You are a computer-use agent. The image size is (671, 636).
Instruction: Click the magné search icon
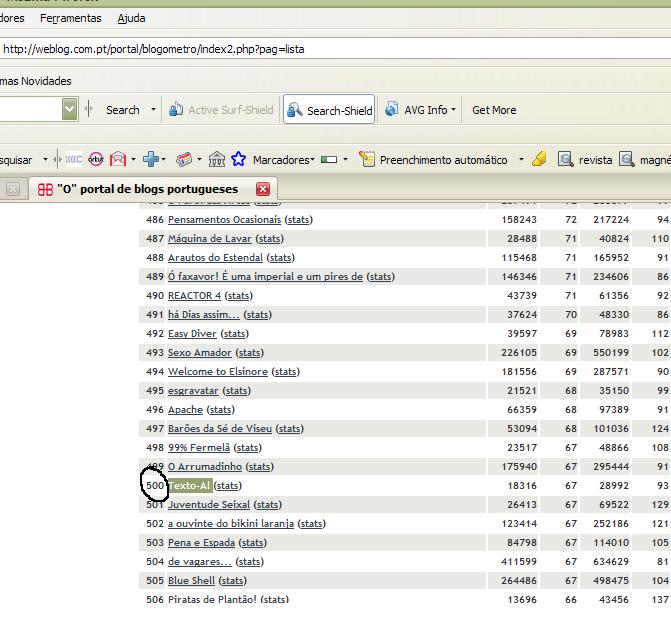point(627,160)
